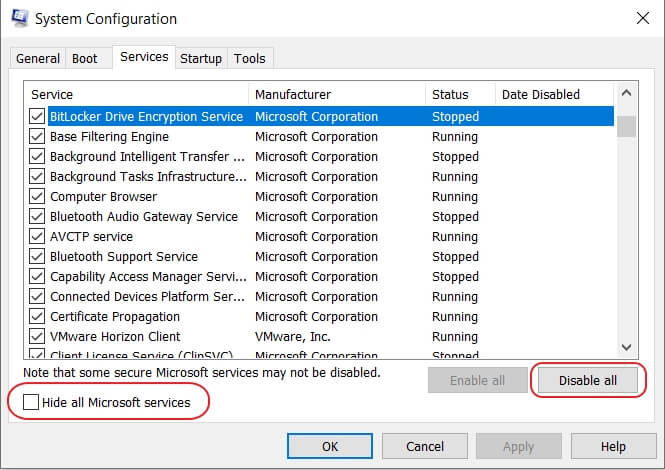
Task: Switch to the General tab
Action: coord(38,59)
